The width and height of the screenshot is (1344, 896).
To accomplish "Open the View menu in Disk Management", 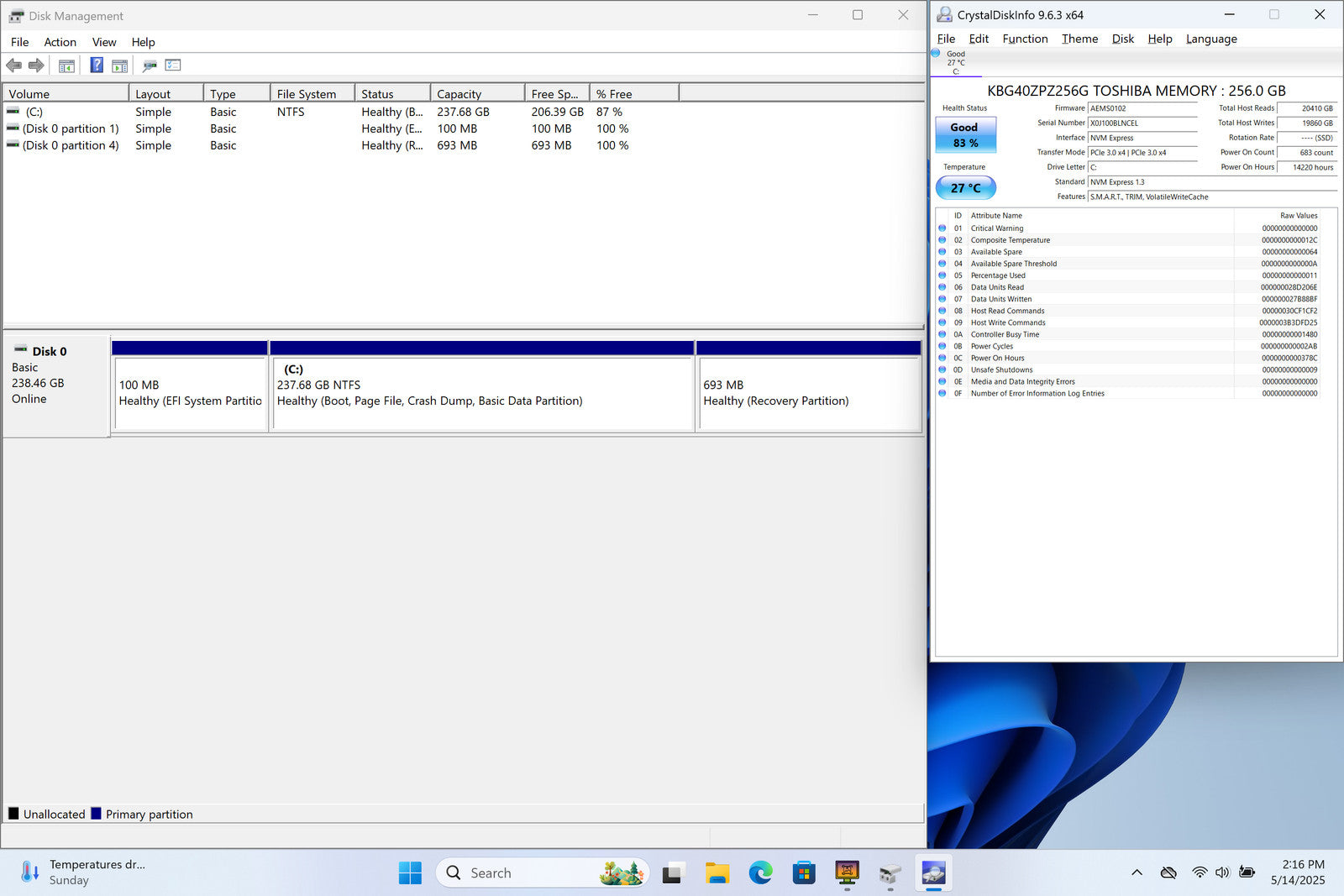I will click(x=104, y=42).
